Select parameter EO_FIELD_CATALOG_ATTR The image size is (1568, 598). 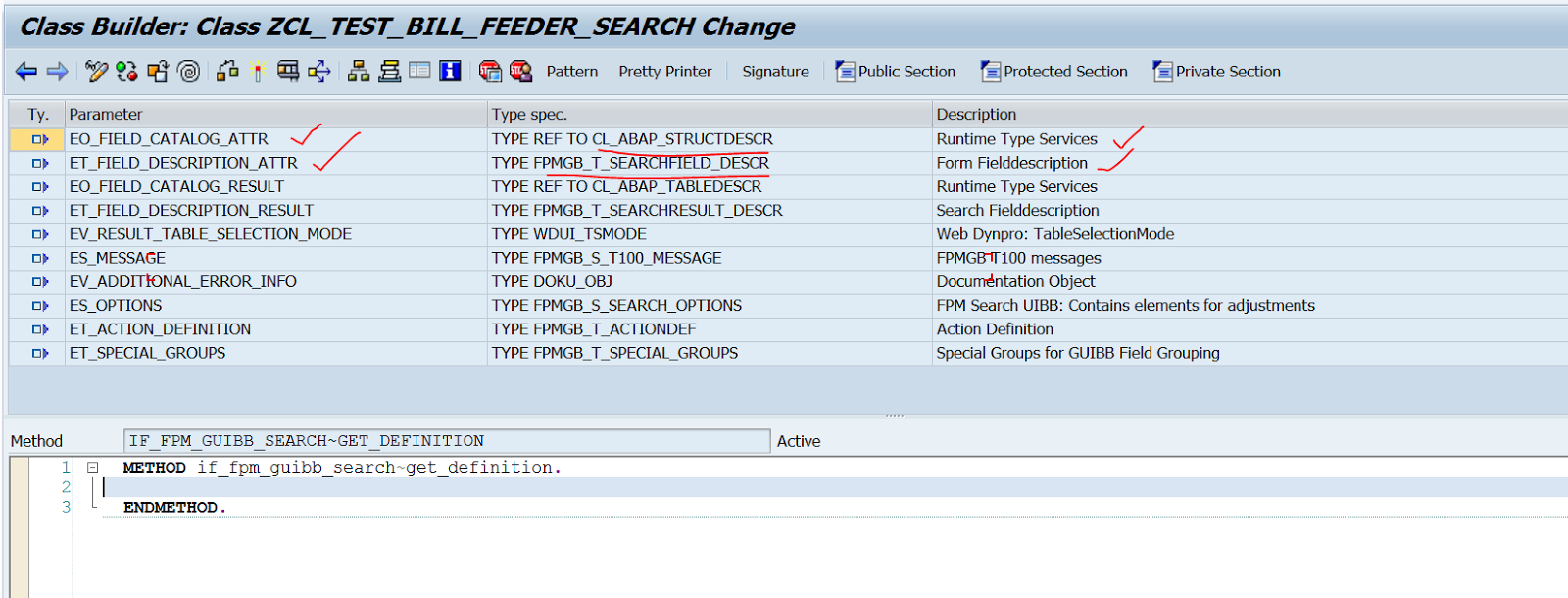169,139
